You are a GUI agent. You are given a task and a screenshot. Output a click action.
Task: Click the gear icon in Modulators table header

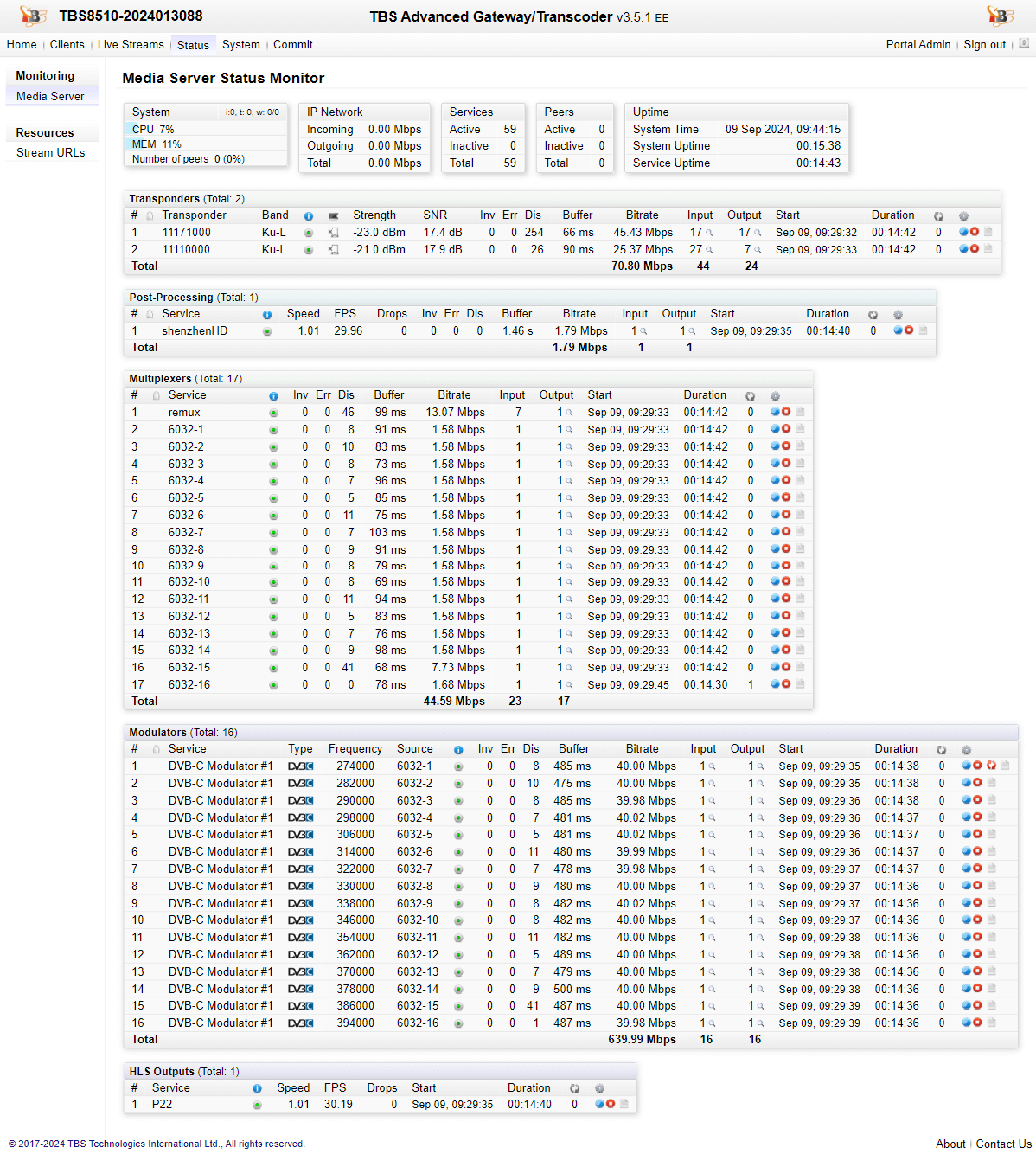point(966,750)
